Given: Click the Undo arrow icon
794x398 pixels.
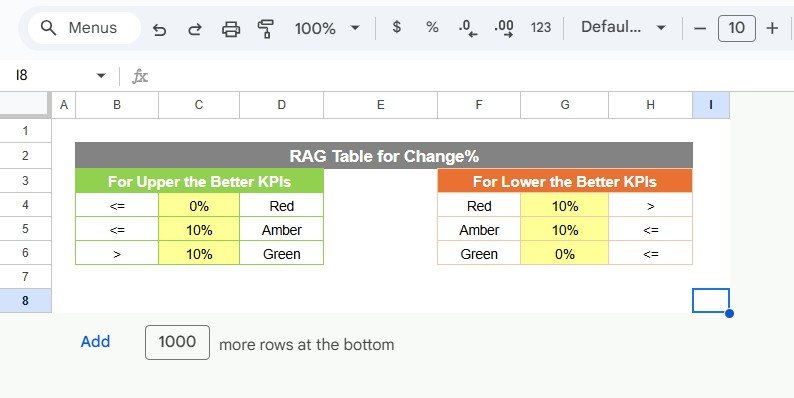Looking at the screenshot, I should pos(160,29).
